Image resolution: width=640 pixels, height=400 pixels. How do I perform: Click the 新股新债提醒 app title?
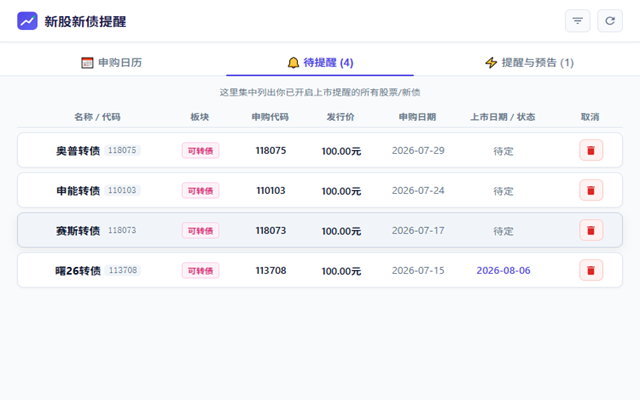[85, 21]
